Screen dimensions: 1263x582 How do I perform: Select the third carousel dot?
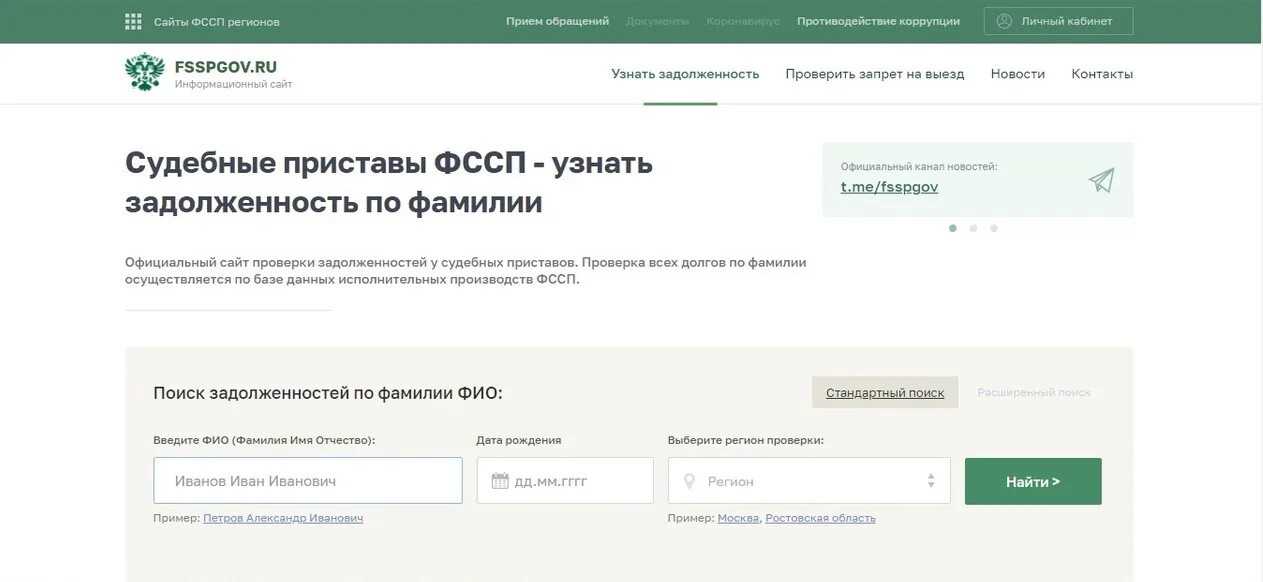pyautogui.click(x=994, y=228)
